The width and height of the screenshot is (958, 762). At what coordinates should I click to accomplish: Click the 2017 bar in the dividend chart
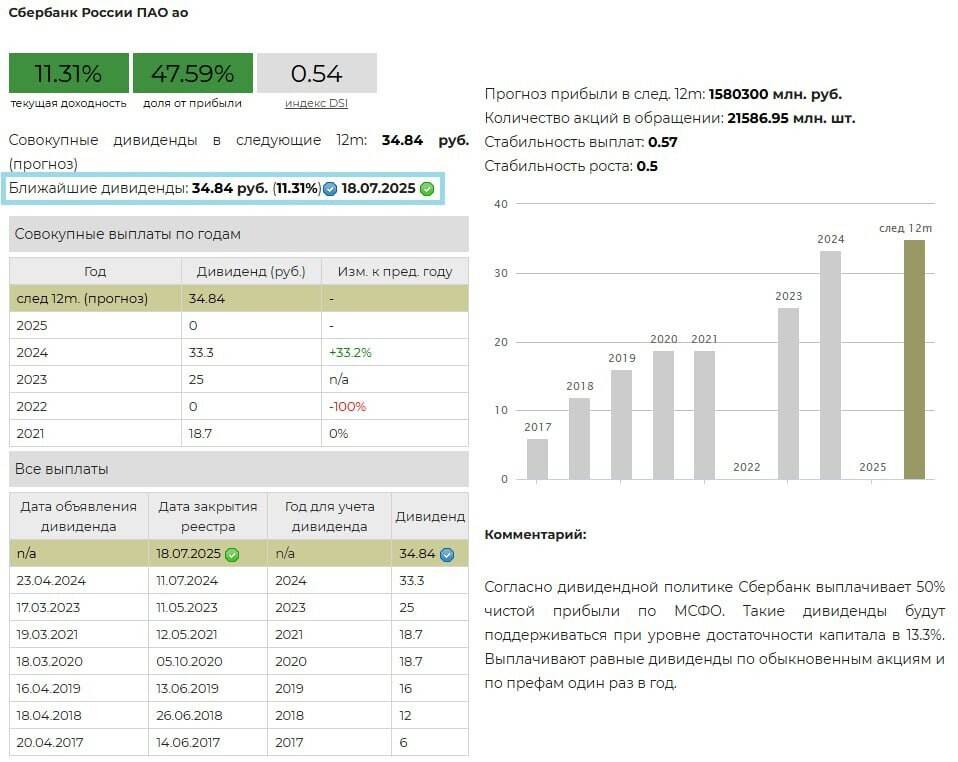click(x=537, y=458)
